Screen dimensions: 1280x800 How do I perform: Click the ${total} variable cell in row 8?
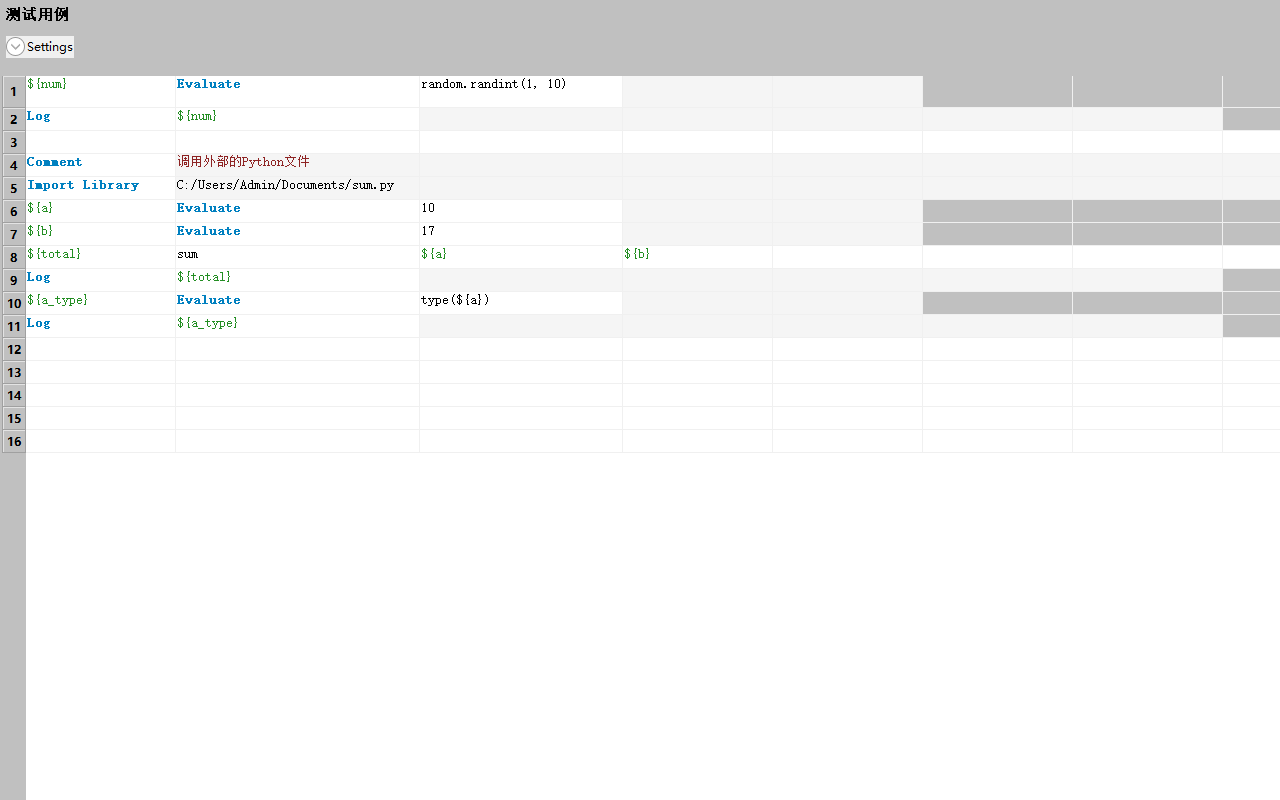[x=100, y=257]
